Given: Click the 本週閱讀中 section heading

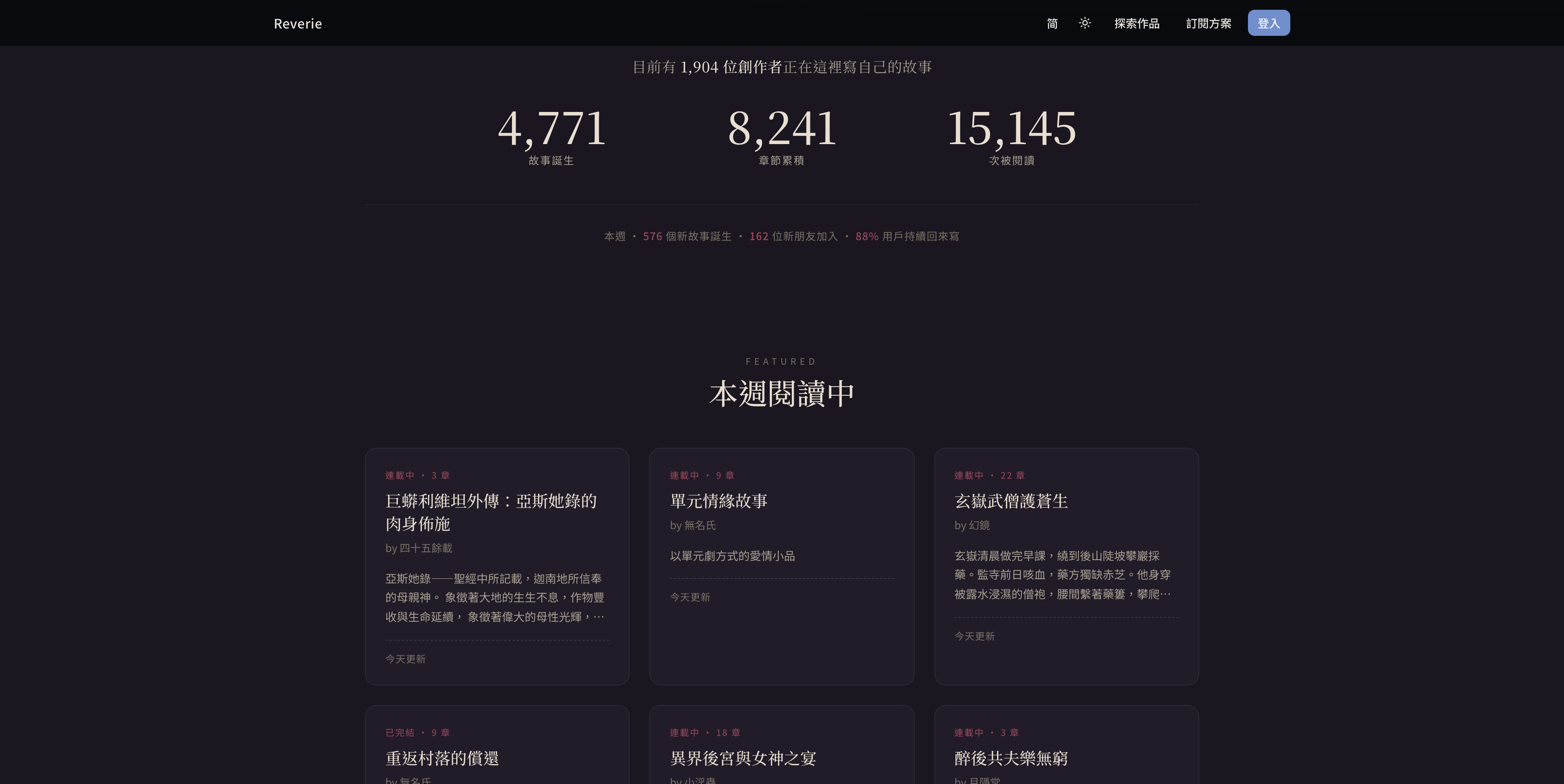Looking at the screenshot, I should [x=782, y=394].
